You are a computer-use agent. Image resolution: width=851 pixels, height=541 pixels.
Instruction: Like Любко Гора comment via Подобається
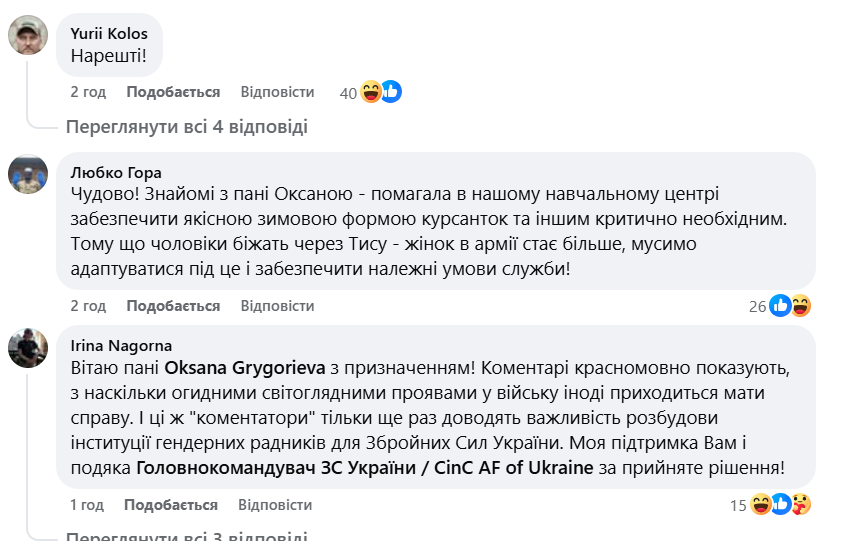tap(173, 305)
